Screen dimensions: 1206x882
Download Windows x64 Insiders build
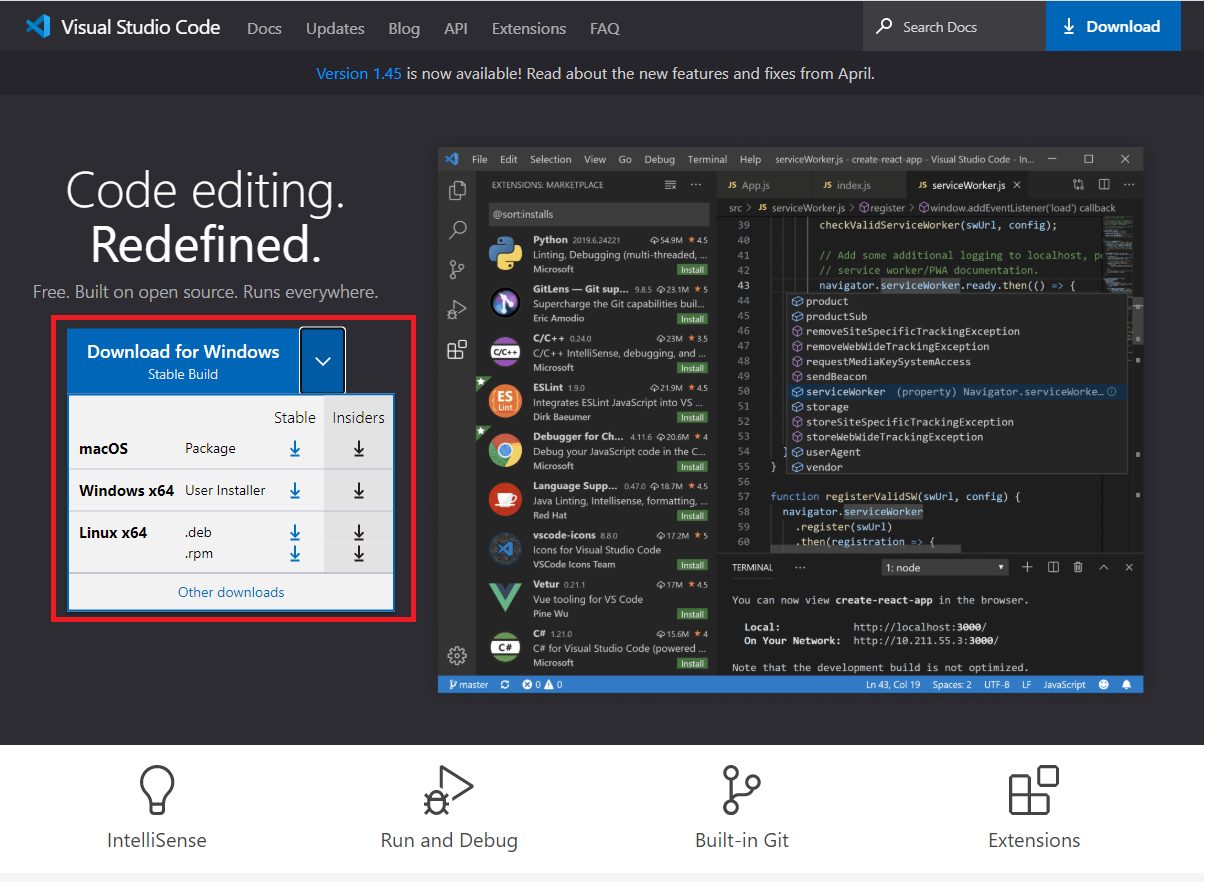pyautogui.click(x=358, y=491)
